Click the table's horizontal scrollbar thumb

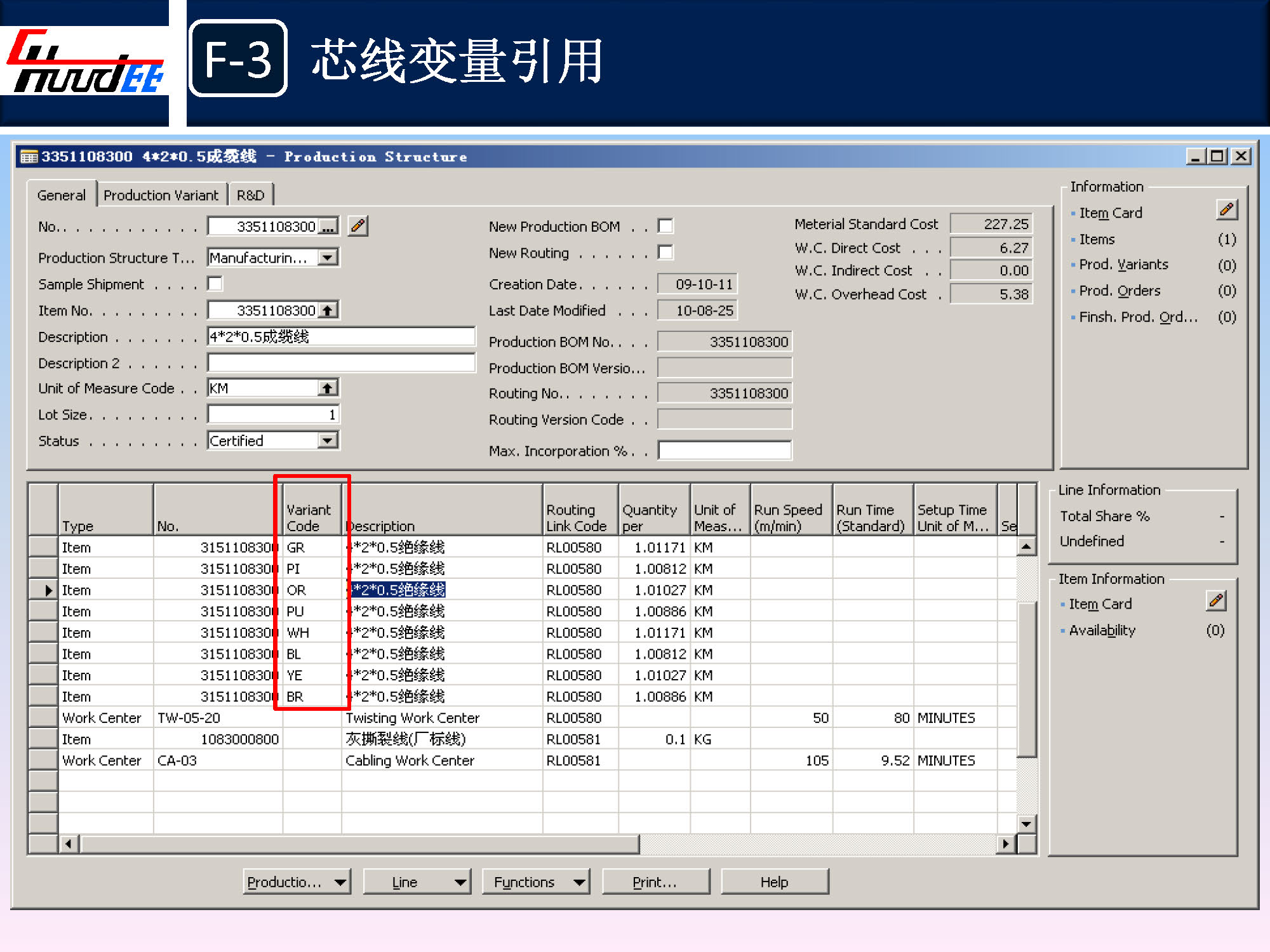coord(359,844)
